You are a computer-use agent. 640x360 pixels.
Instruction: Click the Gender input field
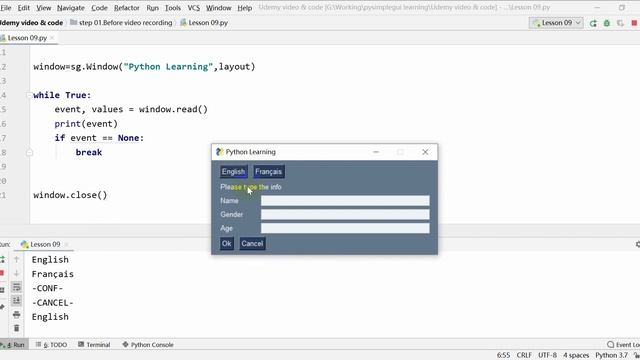[x=345, y=214]
